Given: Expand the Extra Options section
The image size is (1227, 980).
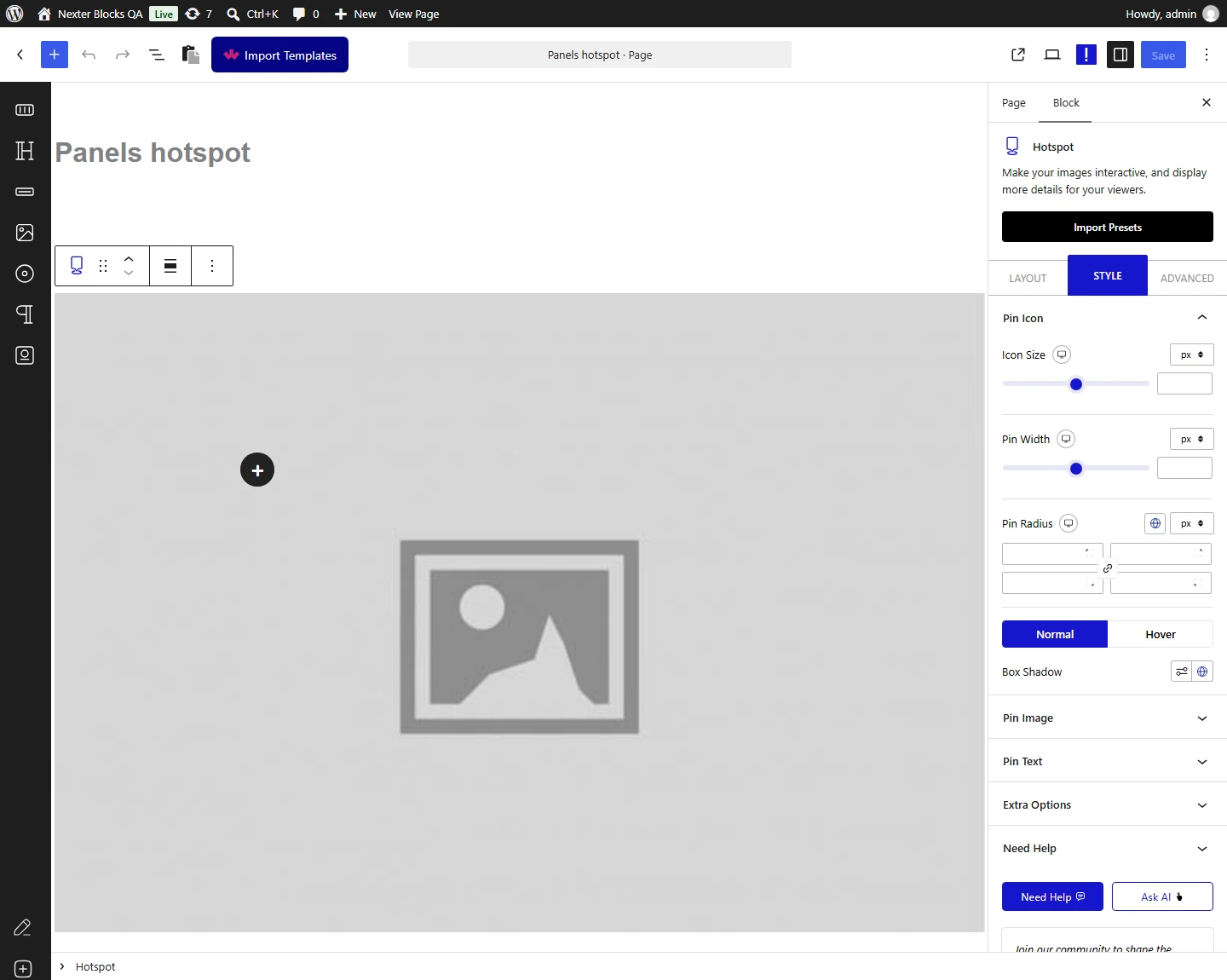Looking at the screenshot, I should [1108, 804].
